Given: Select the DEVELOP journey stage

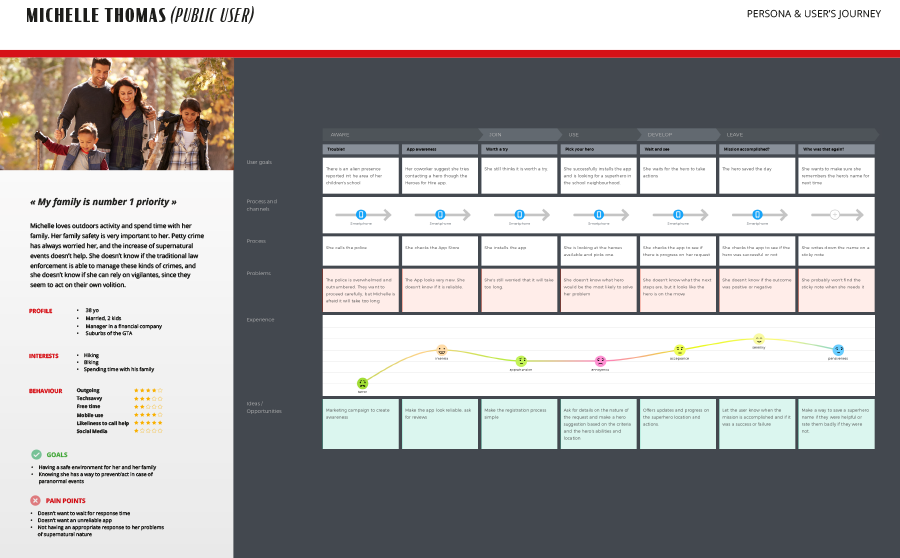Looking at the screenshot, I should click(680, 134).
